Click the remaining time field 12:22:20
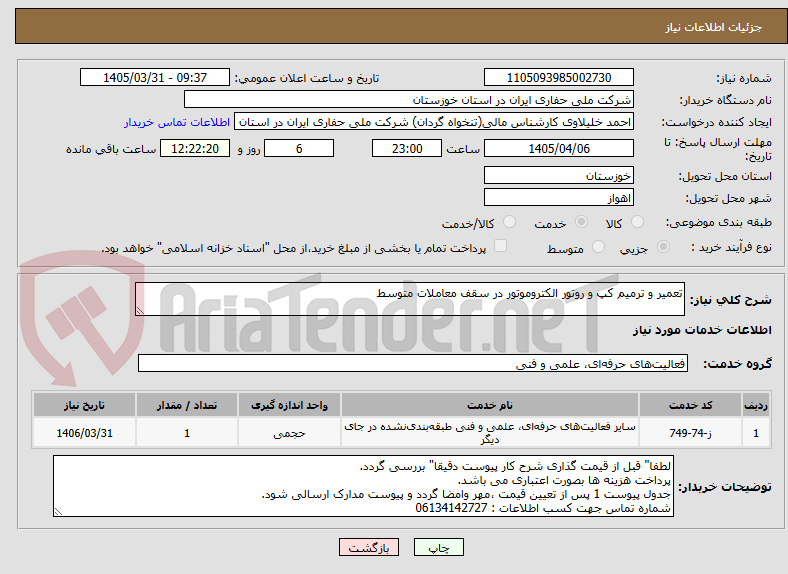 (x=195, y=148)
